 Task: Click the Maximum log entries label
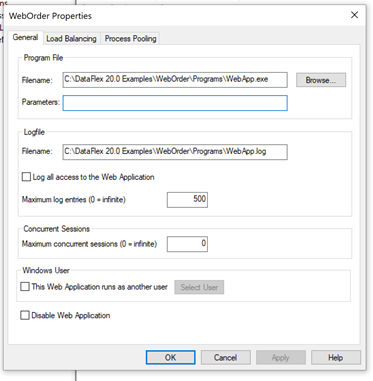pyautogui.click(x=74, y=200)
